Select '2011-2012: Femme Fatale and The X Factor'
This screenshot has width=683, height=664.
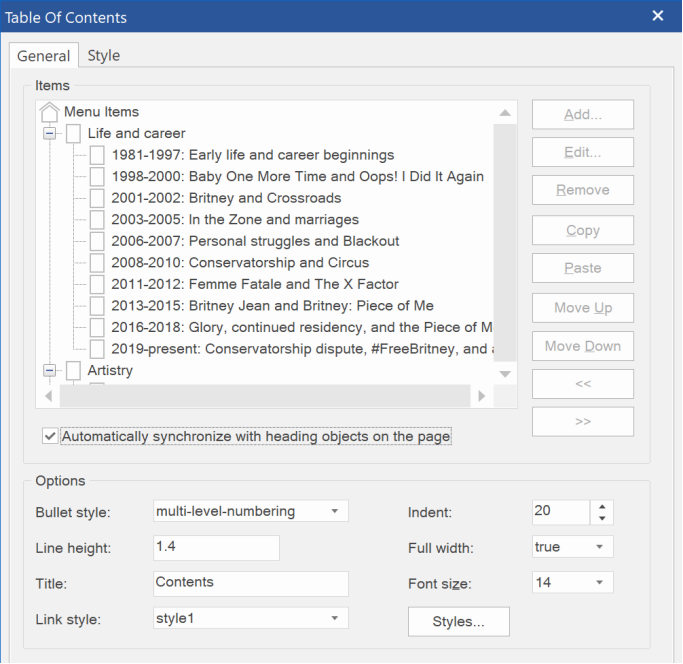pos(255,285)
